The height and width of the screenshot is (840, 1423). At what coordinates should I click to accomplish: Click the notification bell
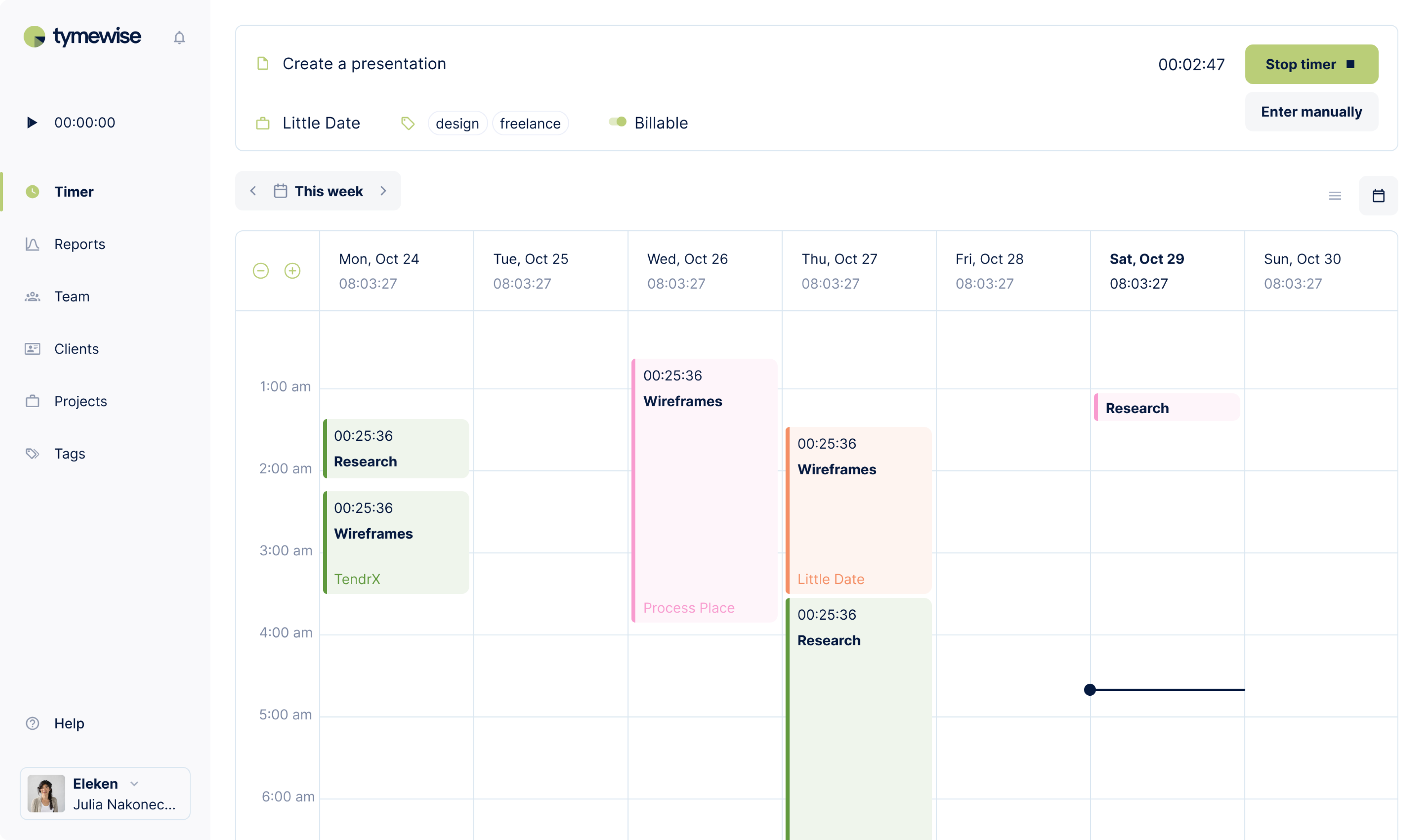[179, 37]
